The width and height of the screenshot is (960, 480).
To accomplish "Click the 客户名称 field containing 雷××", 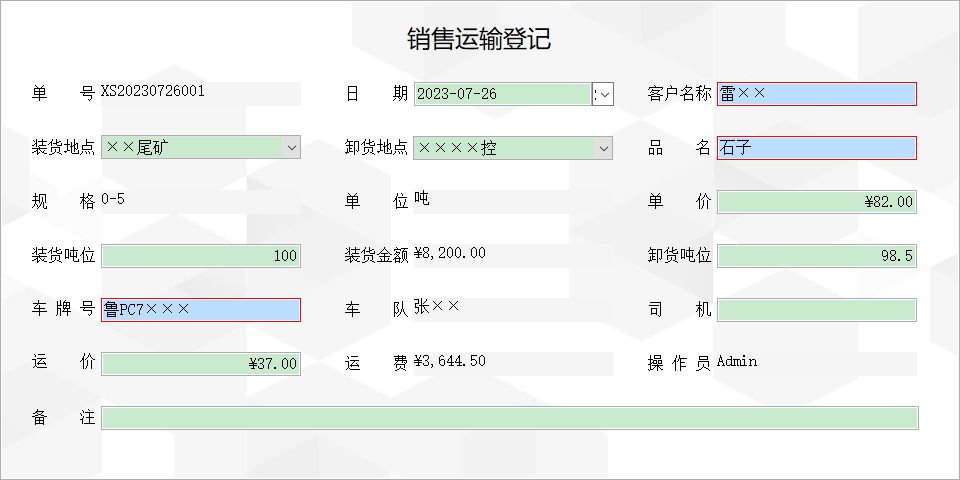I will pyautogui.click(x=817, y=94).
